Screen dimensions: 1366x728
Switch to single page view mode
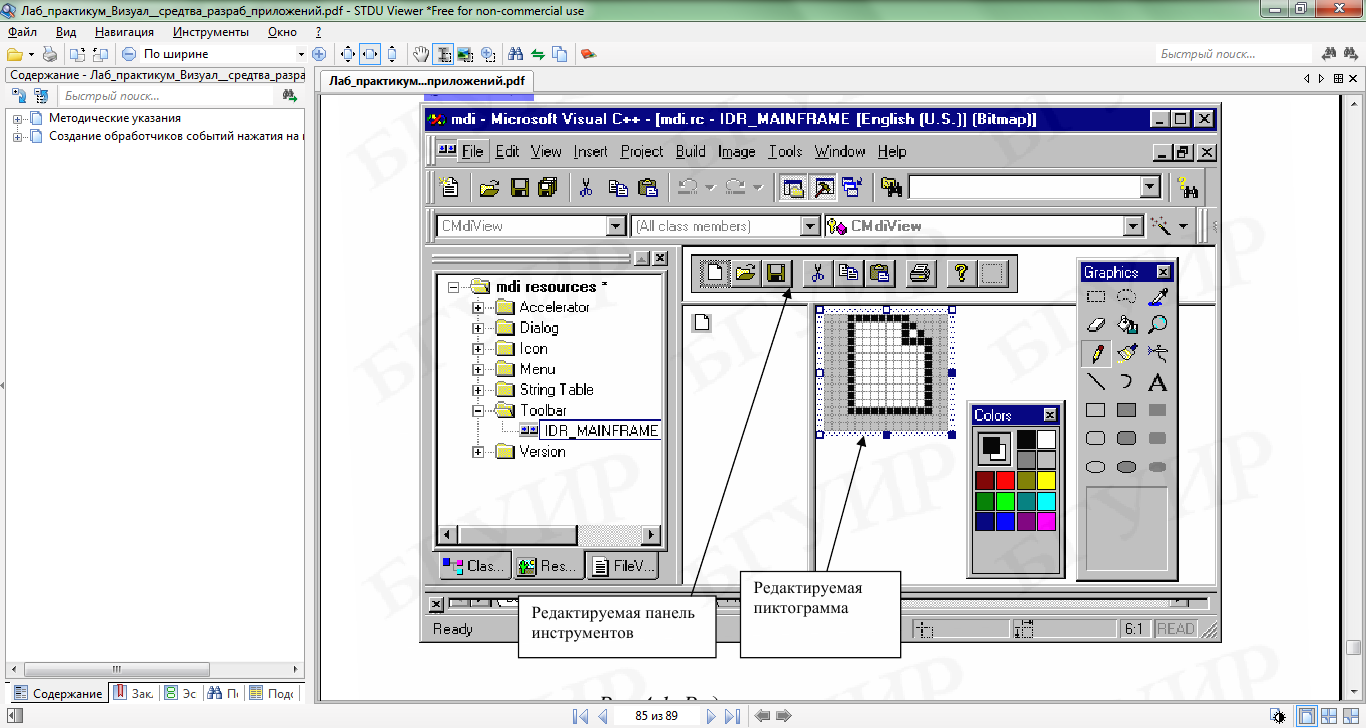point(1307,716)
